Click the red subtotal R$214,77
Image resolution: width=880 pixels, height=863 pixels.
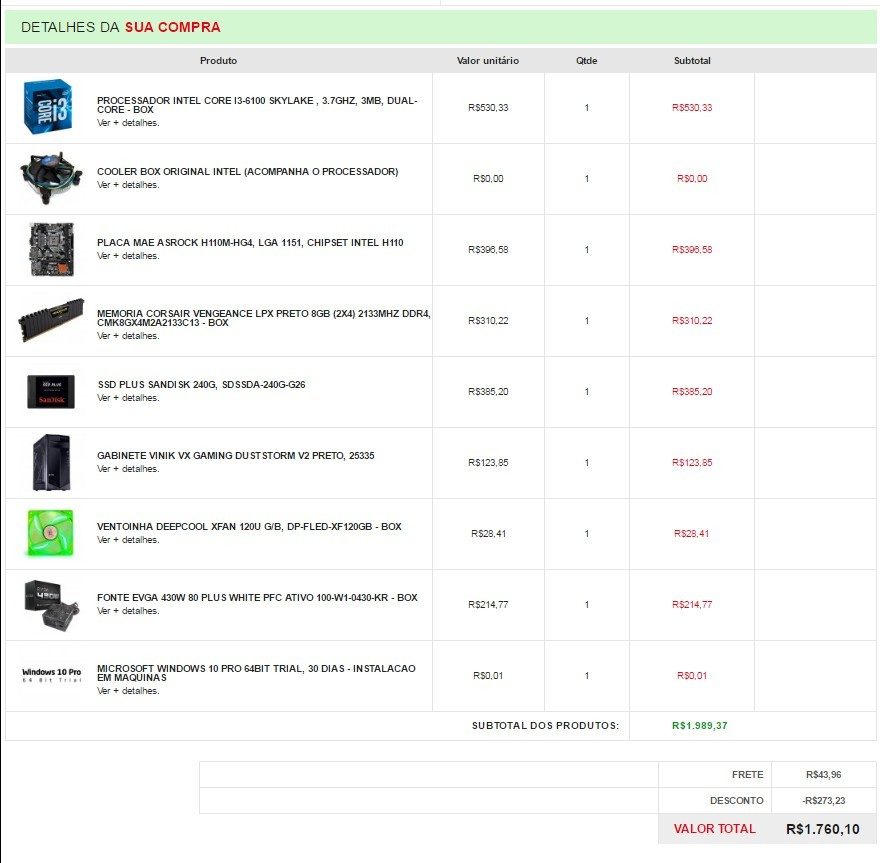point(692,605)
